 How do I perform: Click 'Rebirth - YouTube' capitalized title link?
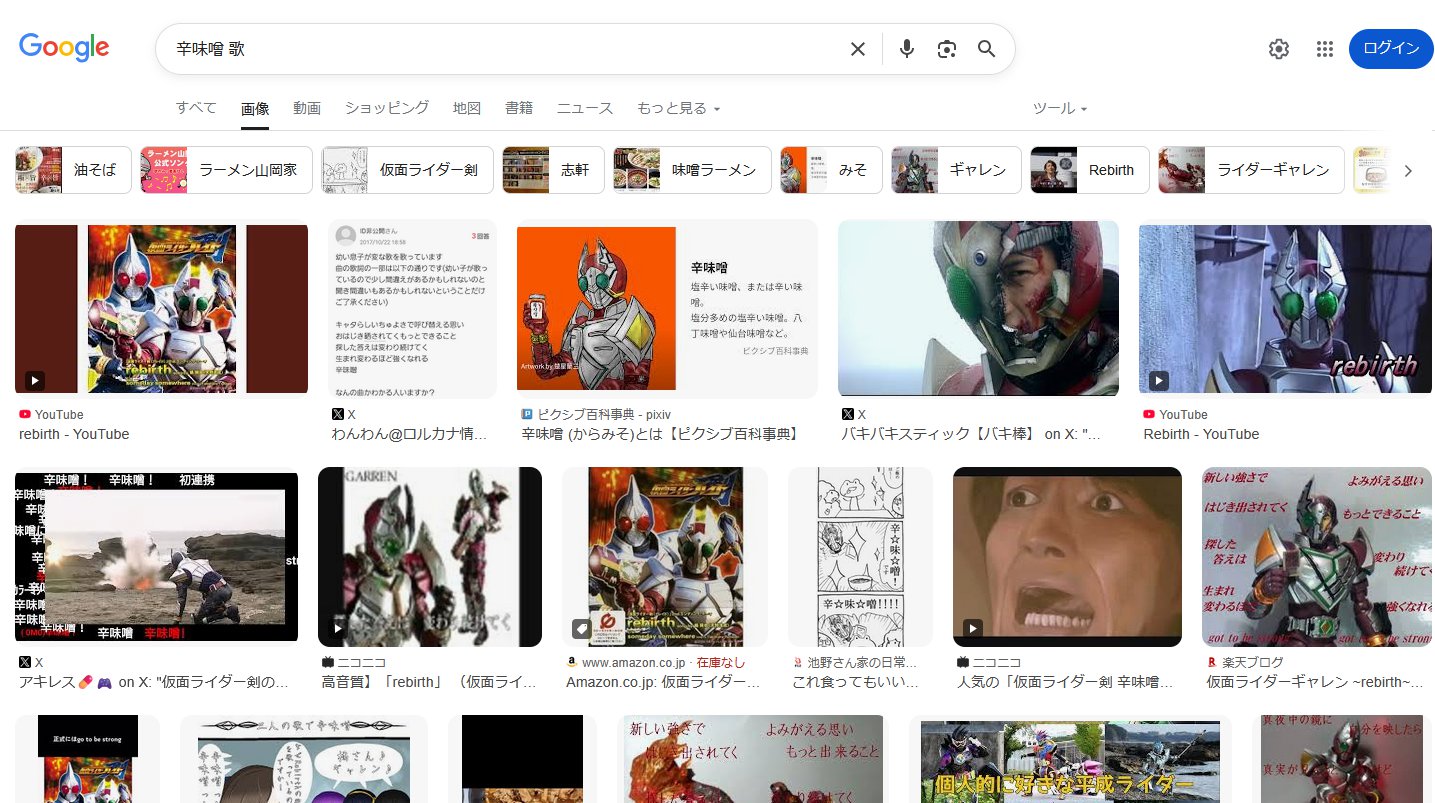point(1201,434)
